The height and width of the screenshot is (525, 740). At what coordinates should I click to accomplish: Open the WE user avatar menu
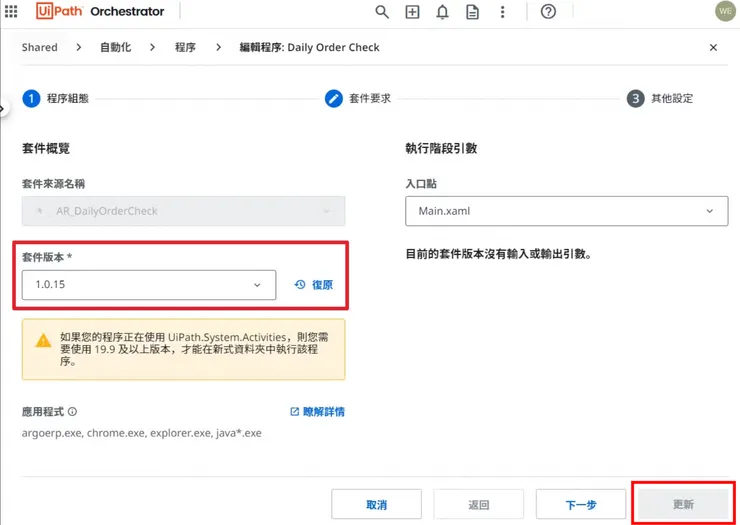point(725,11)
